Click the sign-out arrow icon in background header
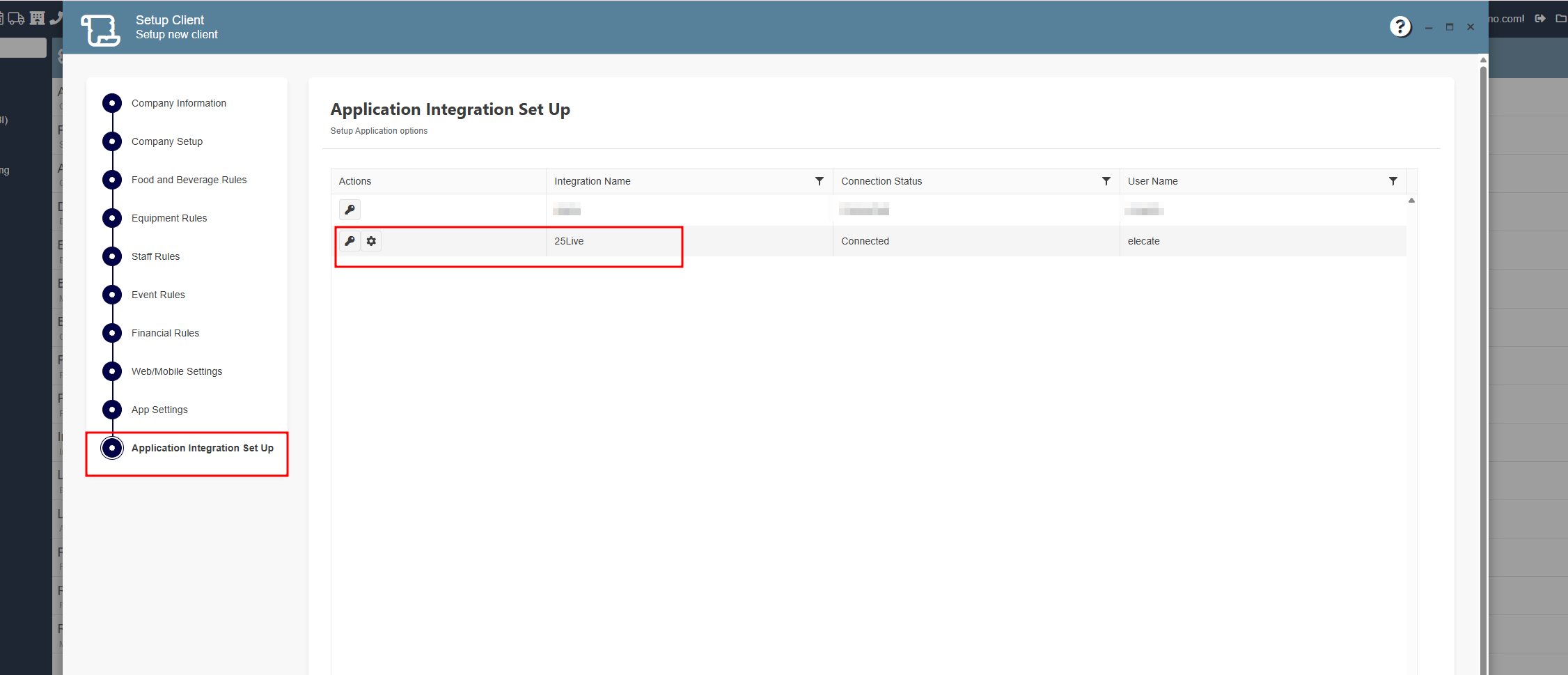 point(1540,18)
